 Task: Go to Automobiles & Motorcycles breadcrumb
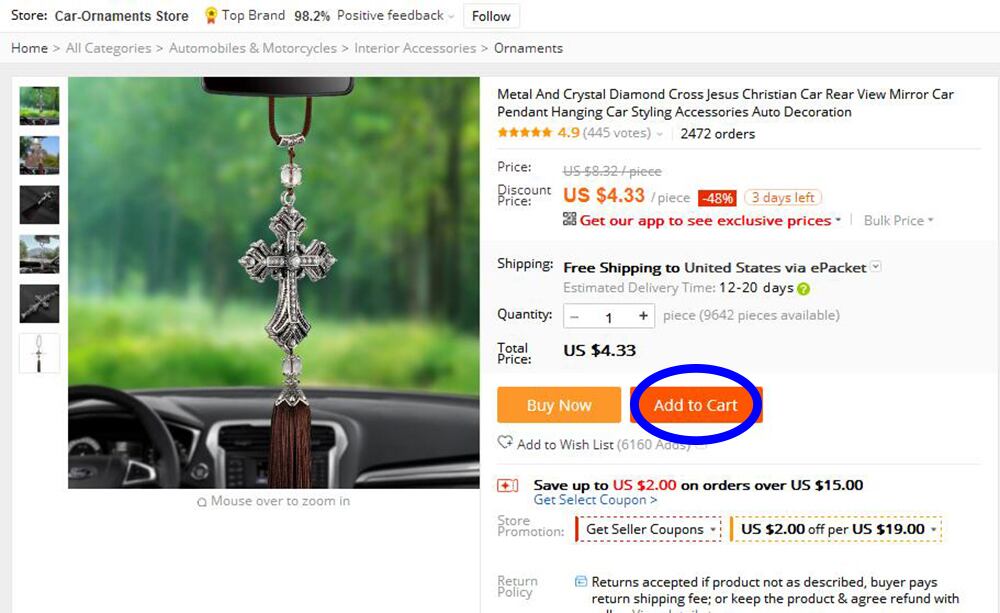tap(253, 48)
